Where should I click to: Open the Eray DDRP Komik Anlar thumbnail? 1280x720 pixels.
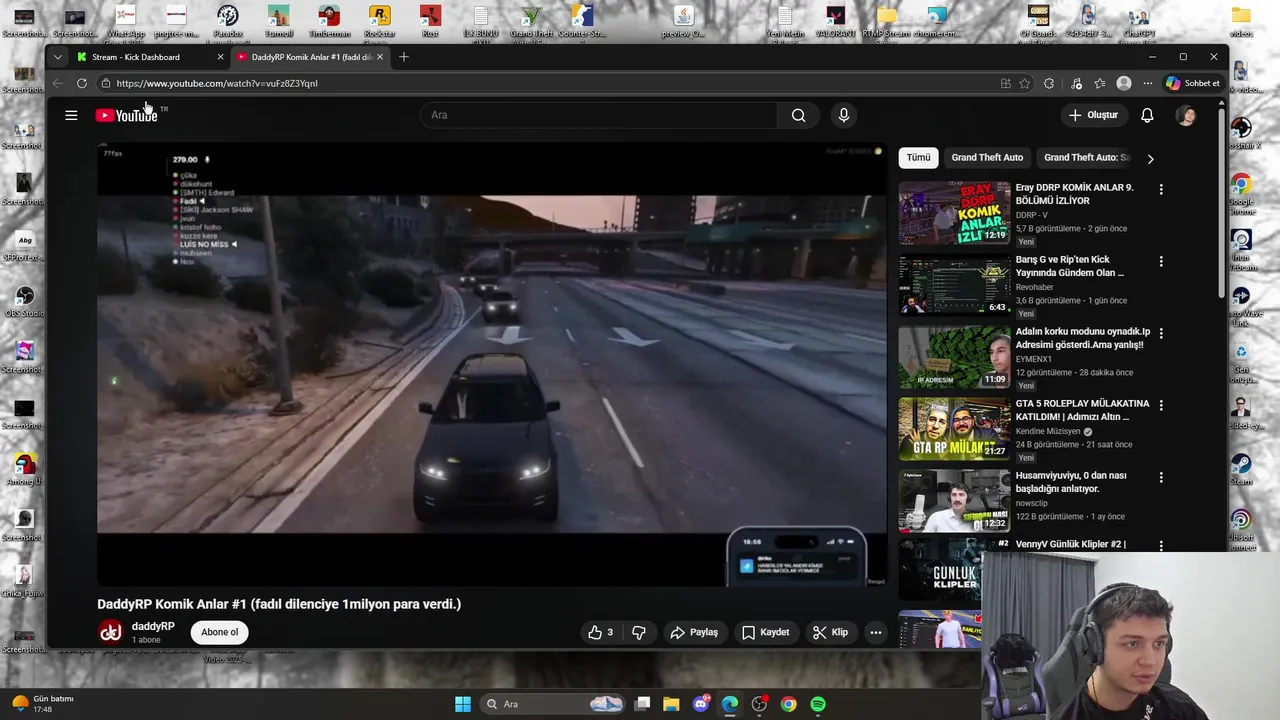[x=954, y=213]
